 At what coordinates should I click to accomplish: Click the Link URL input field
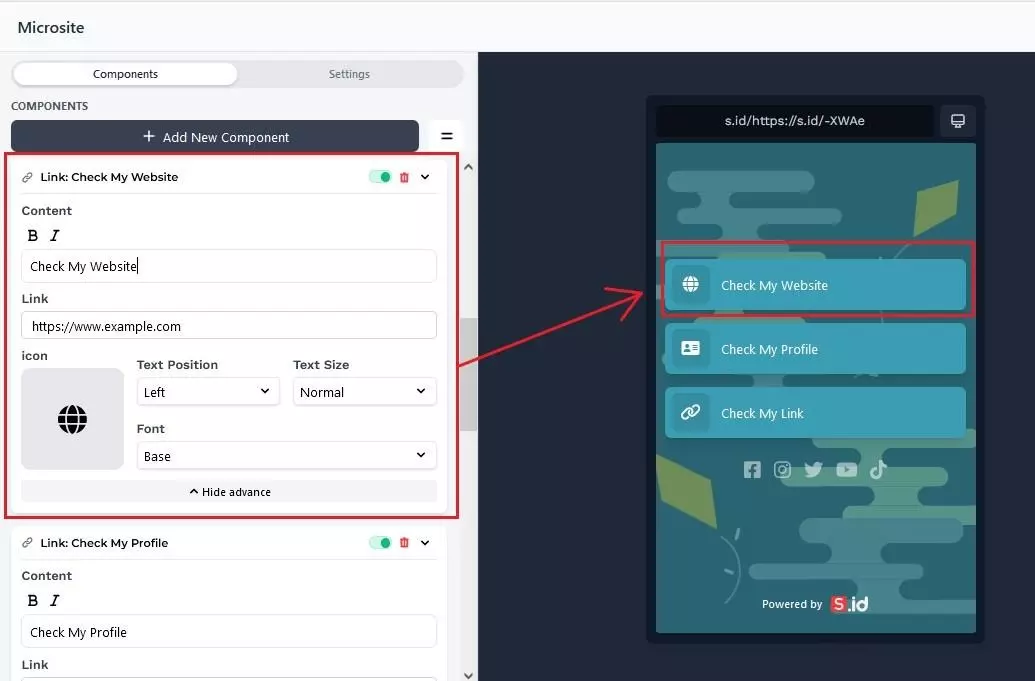pyautogui.click(x=228, y=326)
